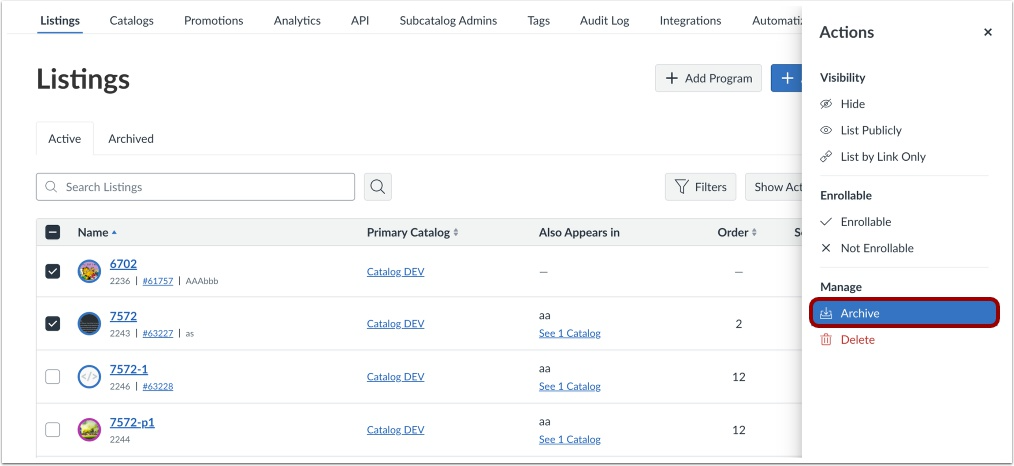
Task: Open the #63227 link
Action: pos(158,334)
